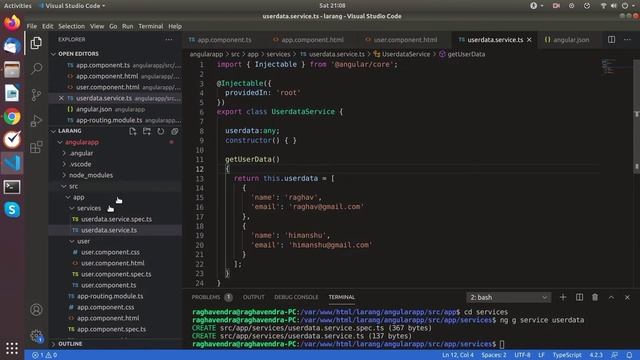Click the New File icon in the LARANG header
This screenshot has width=640, height=360.
pos(133,131)
